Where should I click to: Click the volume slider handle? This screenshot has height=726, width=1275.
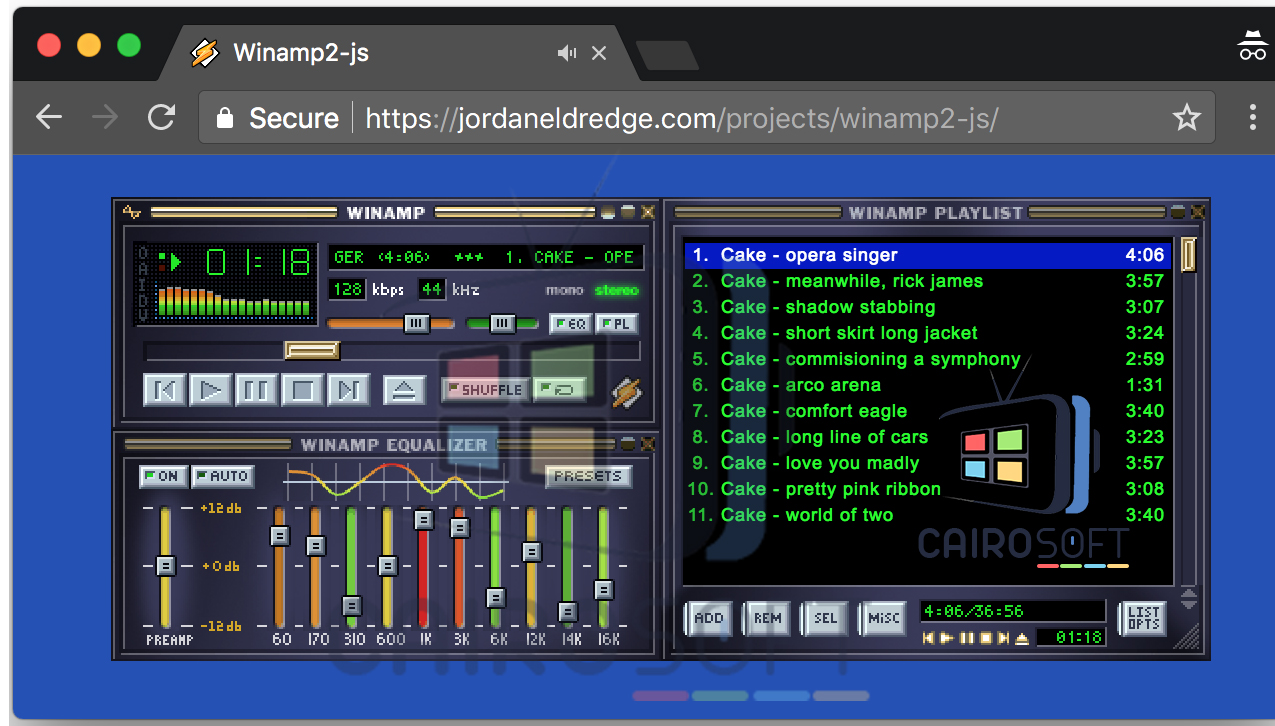(417, 323)
